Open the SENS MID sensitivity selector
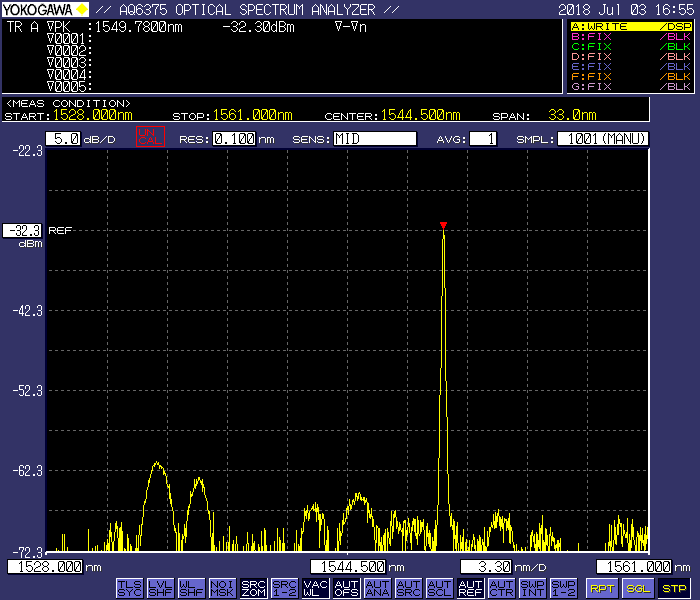 pos(375,139)
